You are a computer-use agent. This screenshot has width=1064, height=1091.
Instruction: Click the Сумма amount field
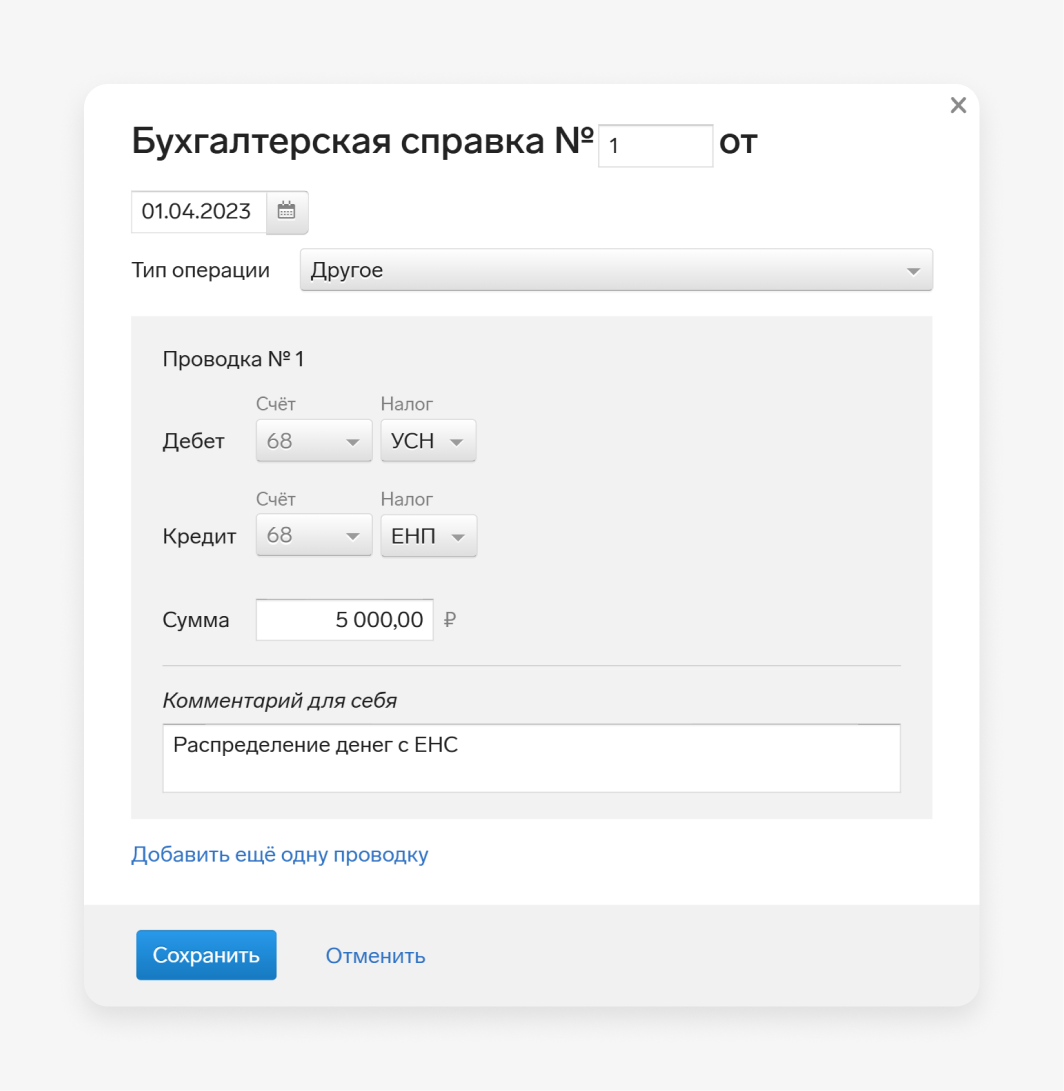344,619
